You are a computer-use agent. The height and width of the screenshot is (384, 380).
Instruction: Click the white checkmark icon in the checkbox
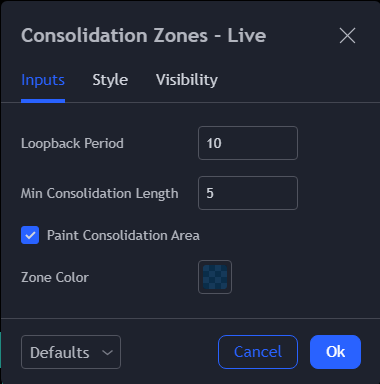(30, 235)
